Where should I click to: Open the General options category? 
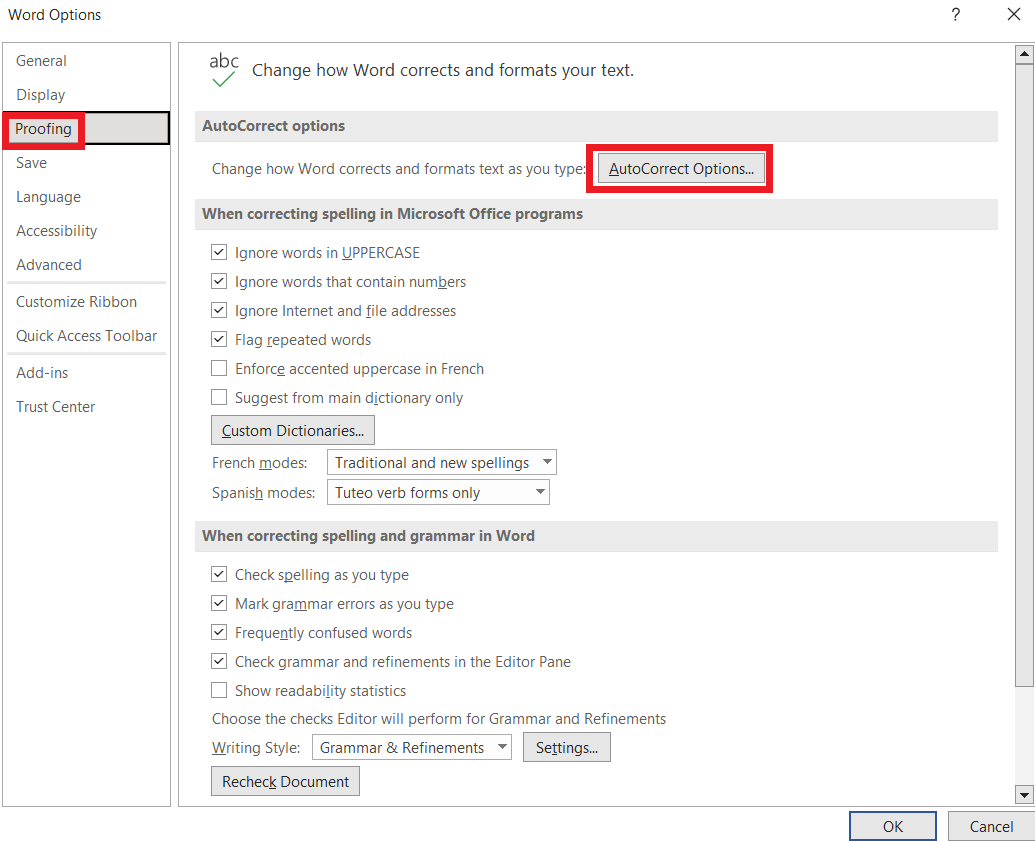(x=41, y=61)
